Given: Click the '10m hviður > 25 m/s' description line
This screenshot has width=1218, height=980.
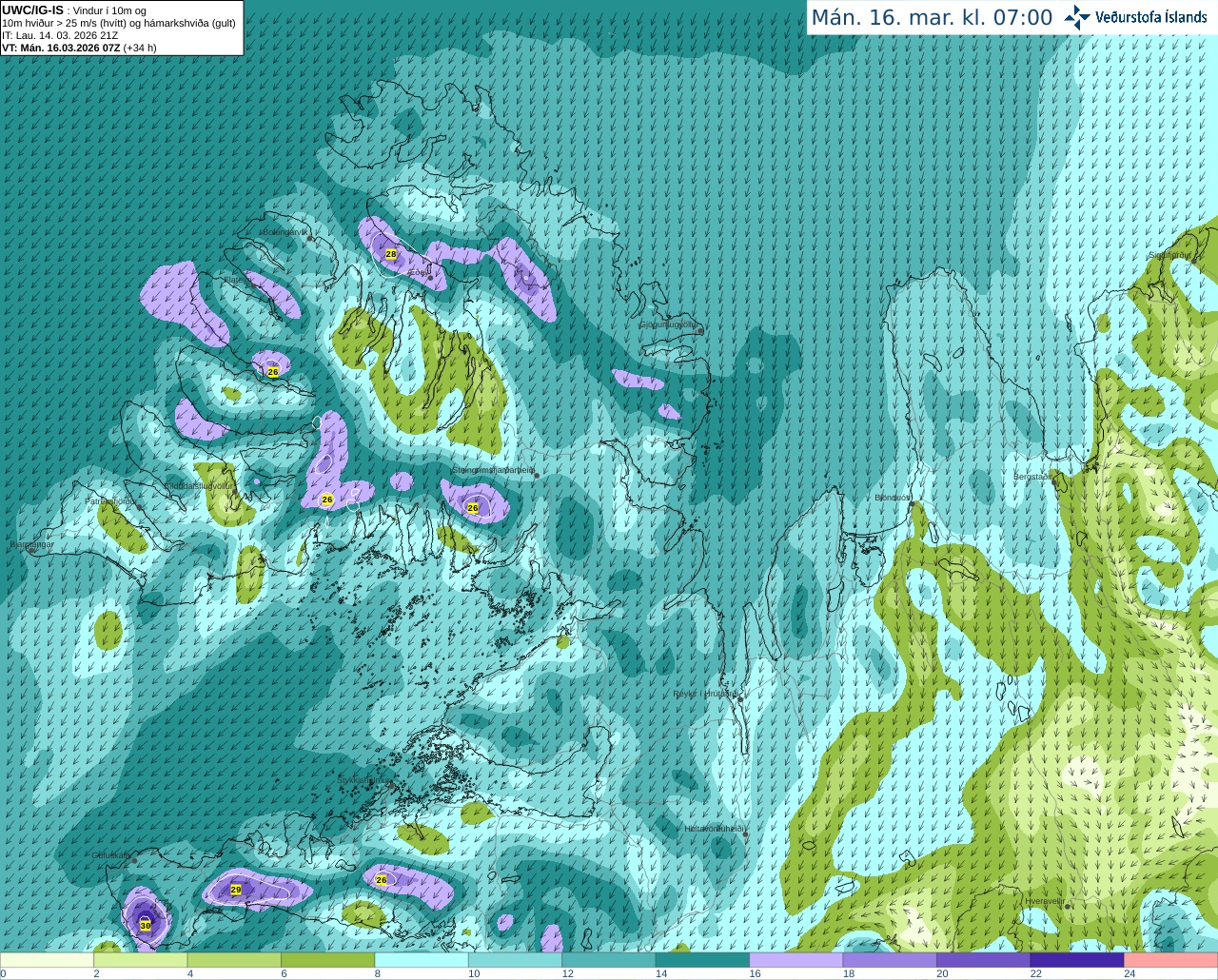Looking at the screenshot, I should (x=119, y=23).
